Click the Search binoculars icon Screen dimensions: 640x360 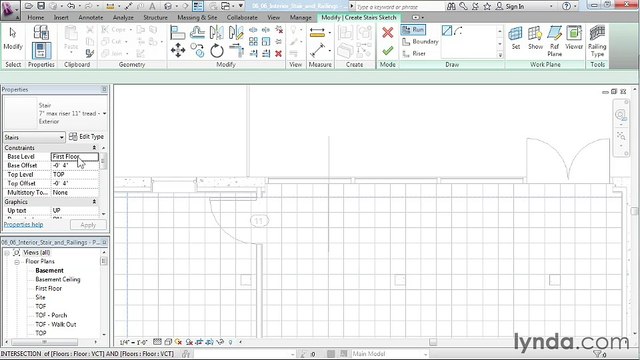pyautogui.click(x=451, y=6)
